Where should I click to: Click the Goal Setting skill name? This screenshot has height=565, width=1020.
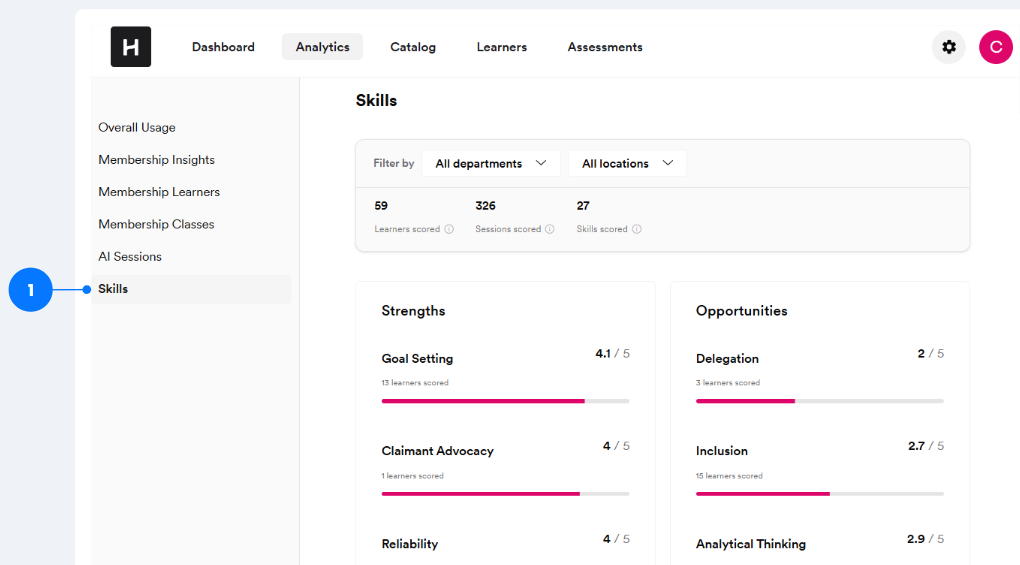(417, 359)
